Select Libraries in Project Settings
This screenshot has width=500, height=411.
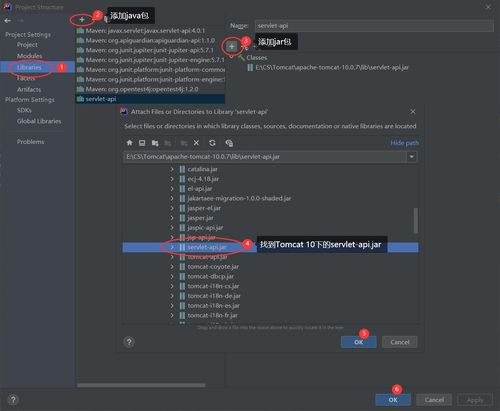point(29,67)
